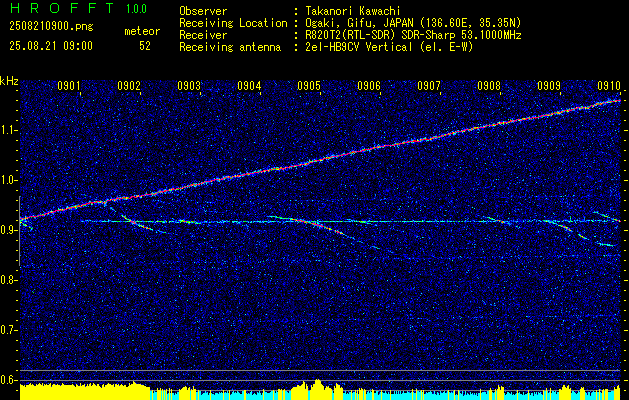This screenshot has width=629, height=400.
Task: Click the kHz axis label
Action: pos(9,81)
